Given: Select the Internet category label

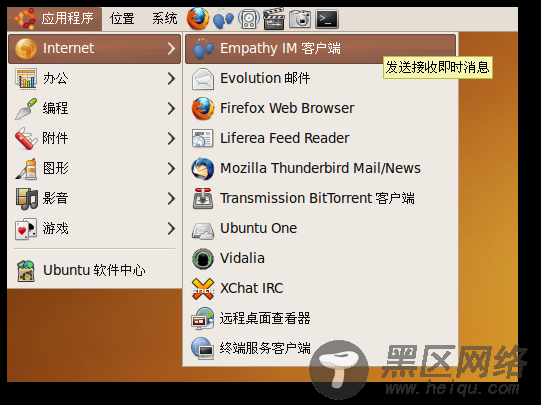Looking at the screenshot, I should (68, 48).
